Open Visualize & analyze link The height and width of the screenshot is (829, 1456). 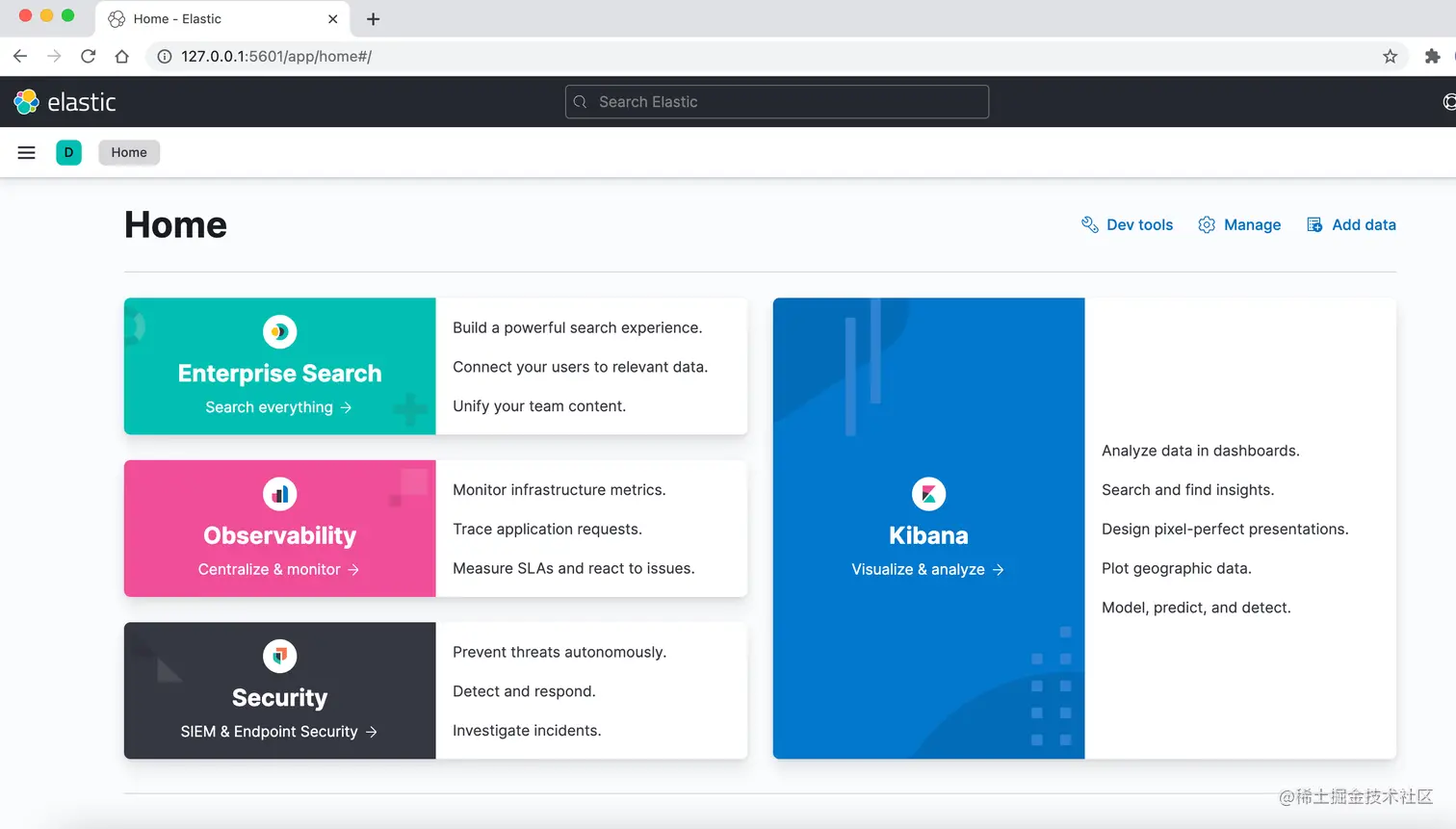(928, 569)
